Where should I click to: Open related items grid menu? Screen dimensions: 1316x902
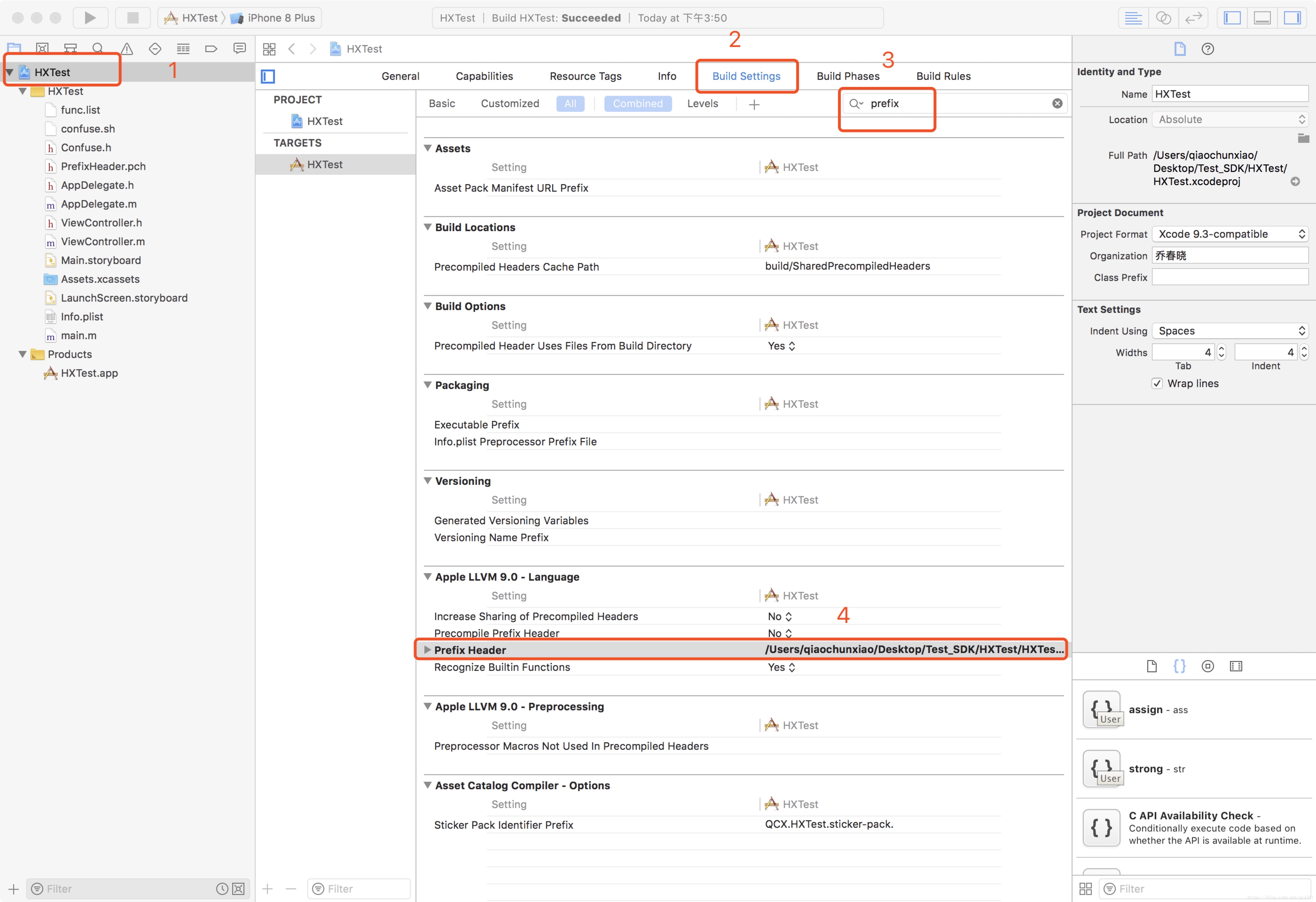point(270,49)
